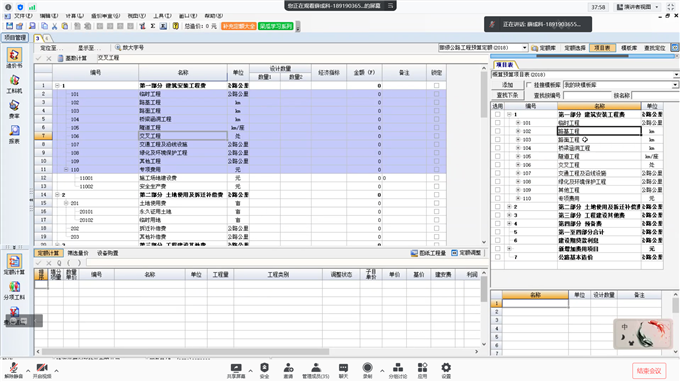This screenshot has width=680, height=382.
Task: Check 选用 box for item 101 临时工程
Action: (497, 123)
